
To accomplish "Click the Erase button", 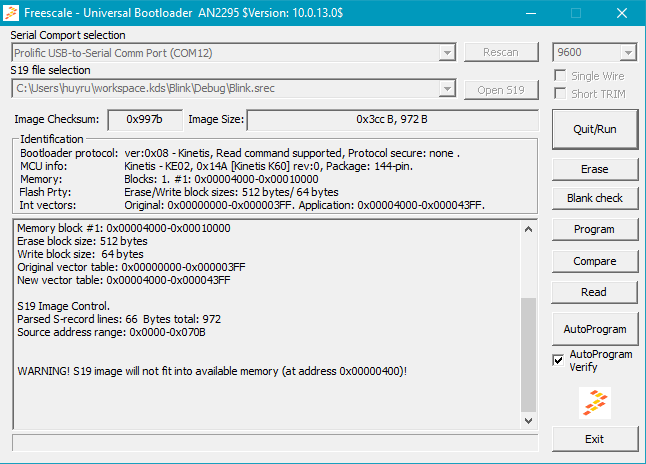I will point(595,169).
